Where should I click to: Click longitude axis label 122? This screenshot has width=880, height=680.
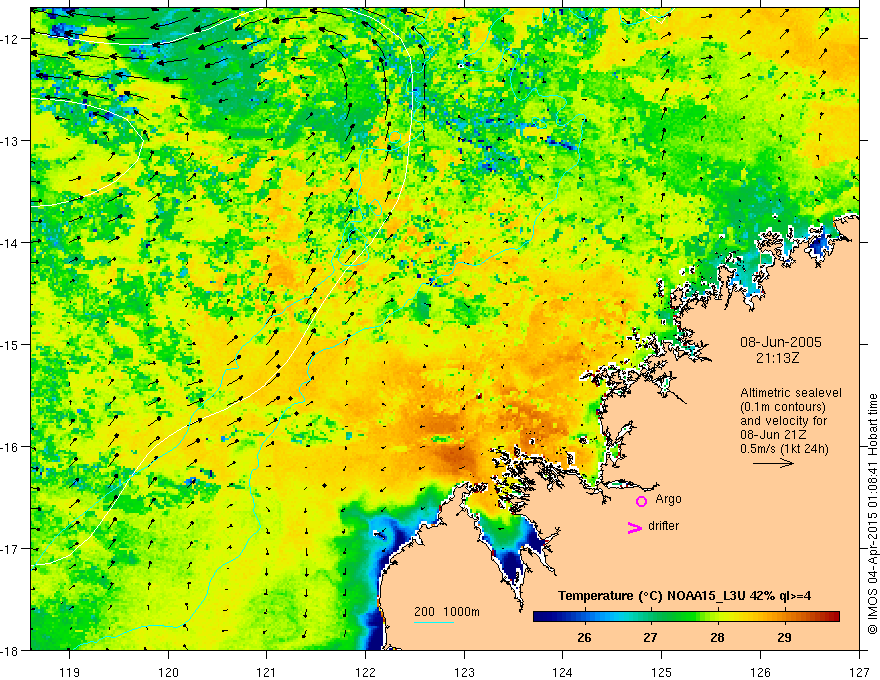coord(365,672)
